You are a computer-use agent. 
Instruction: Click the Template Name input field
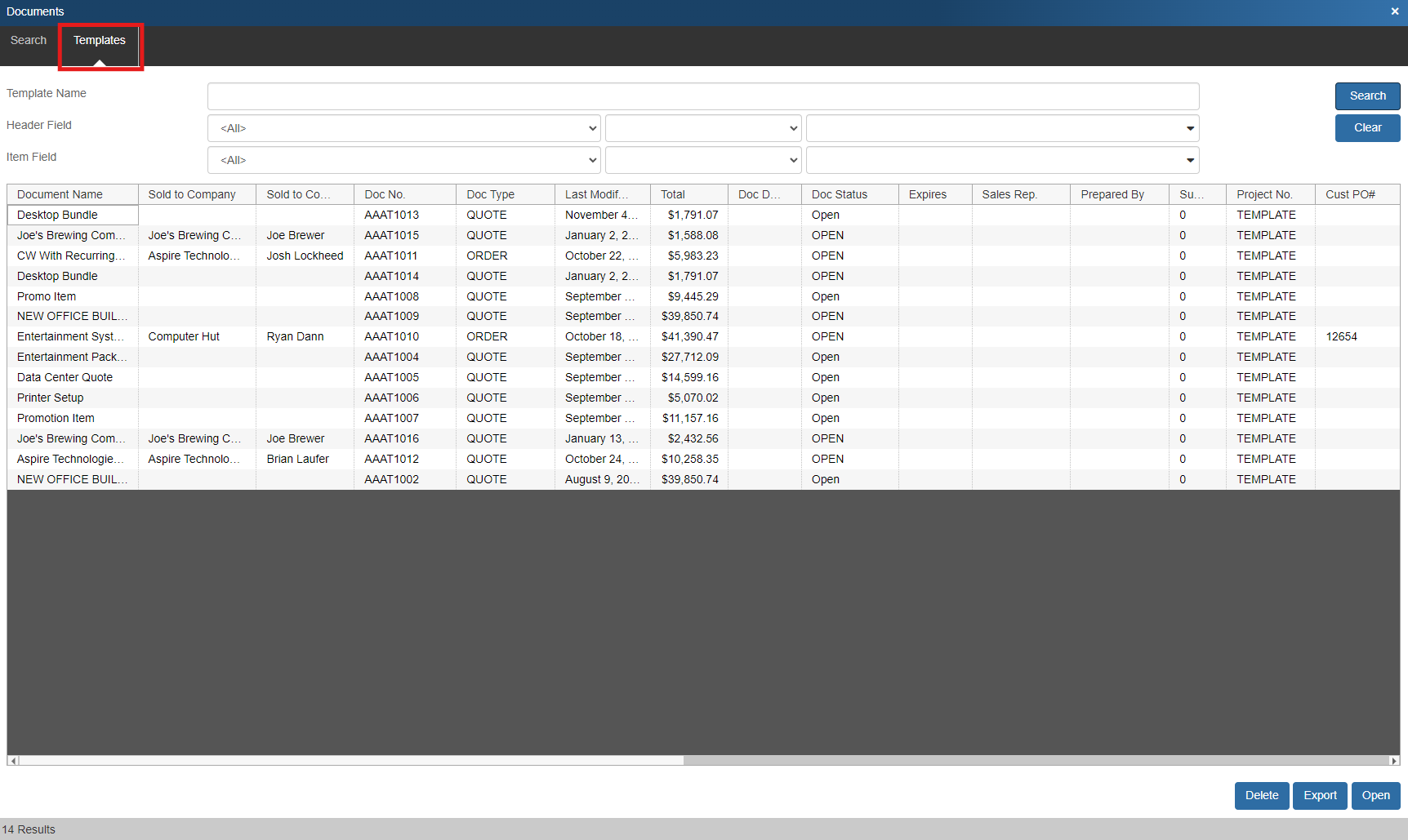702,96
